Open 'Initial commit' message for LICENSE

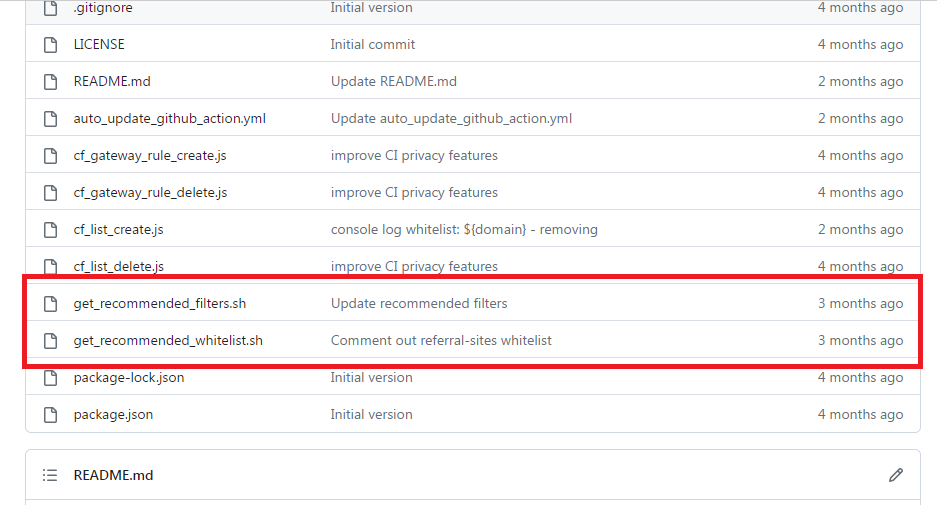372,44
